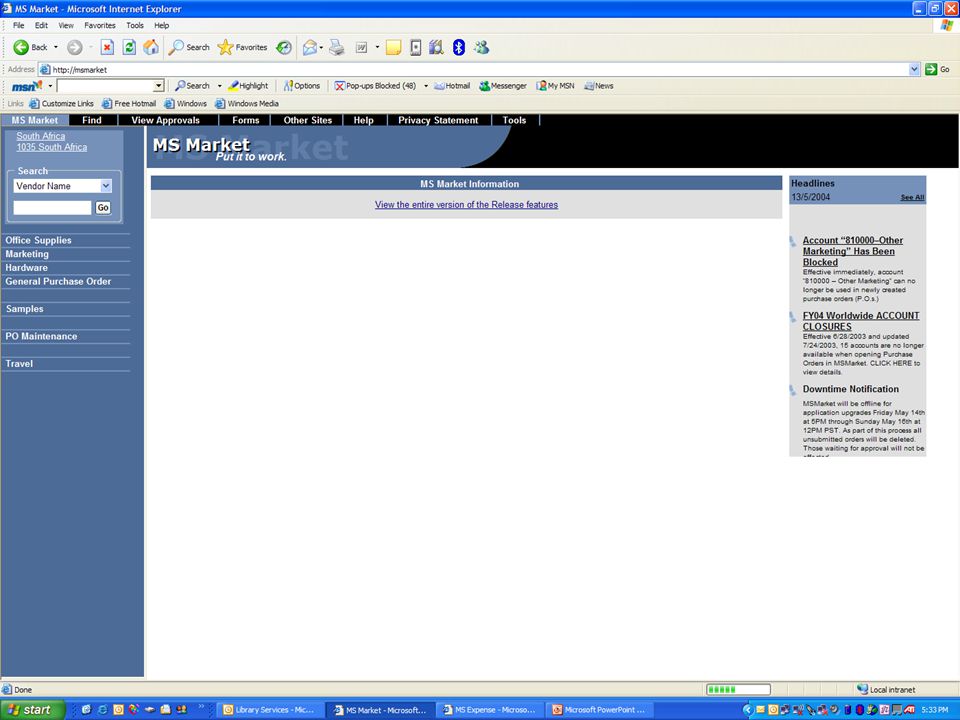Stop page loading with the red X icon
Viewport: 960px width, 720px height.
point(107,47)
